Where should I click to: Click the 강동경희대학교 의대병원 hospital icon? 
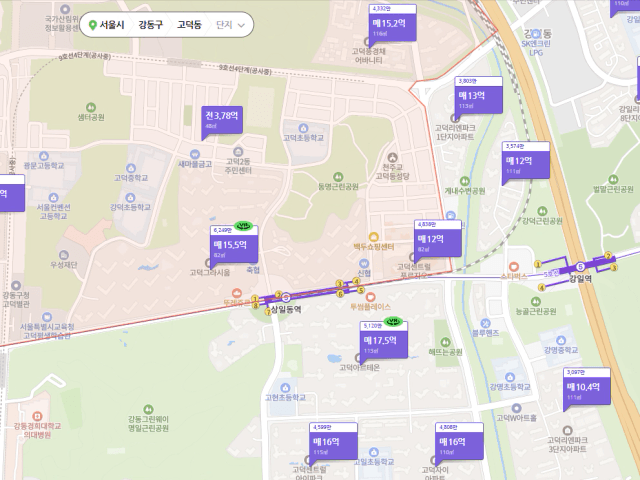tap(37, 416)
